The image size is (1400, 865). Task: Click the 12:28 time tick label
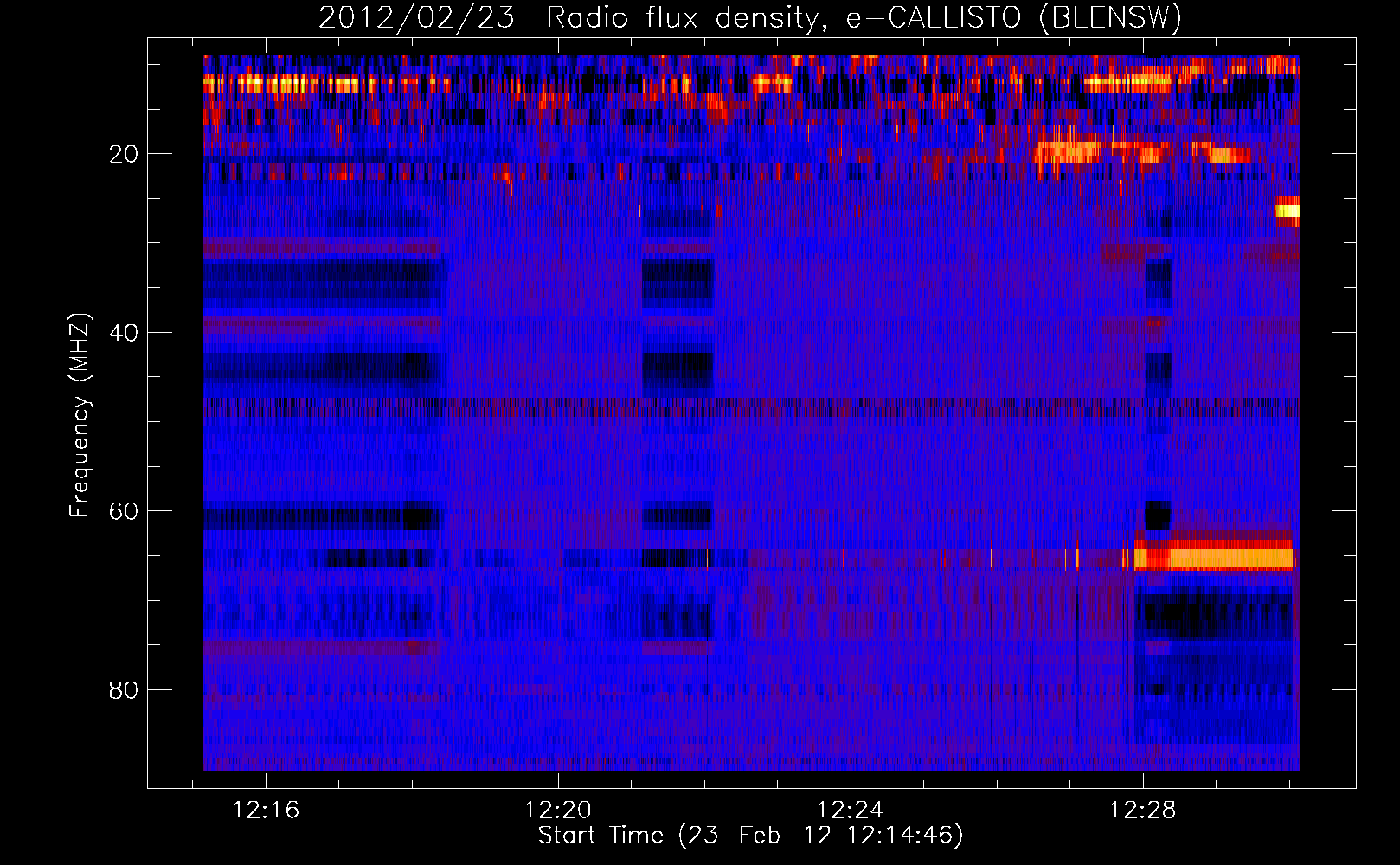[x=1143, y=810]
